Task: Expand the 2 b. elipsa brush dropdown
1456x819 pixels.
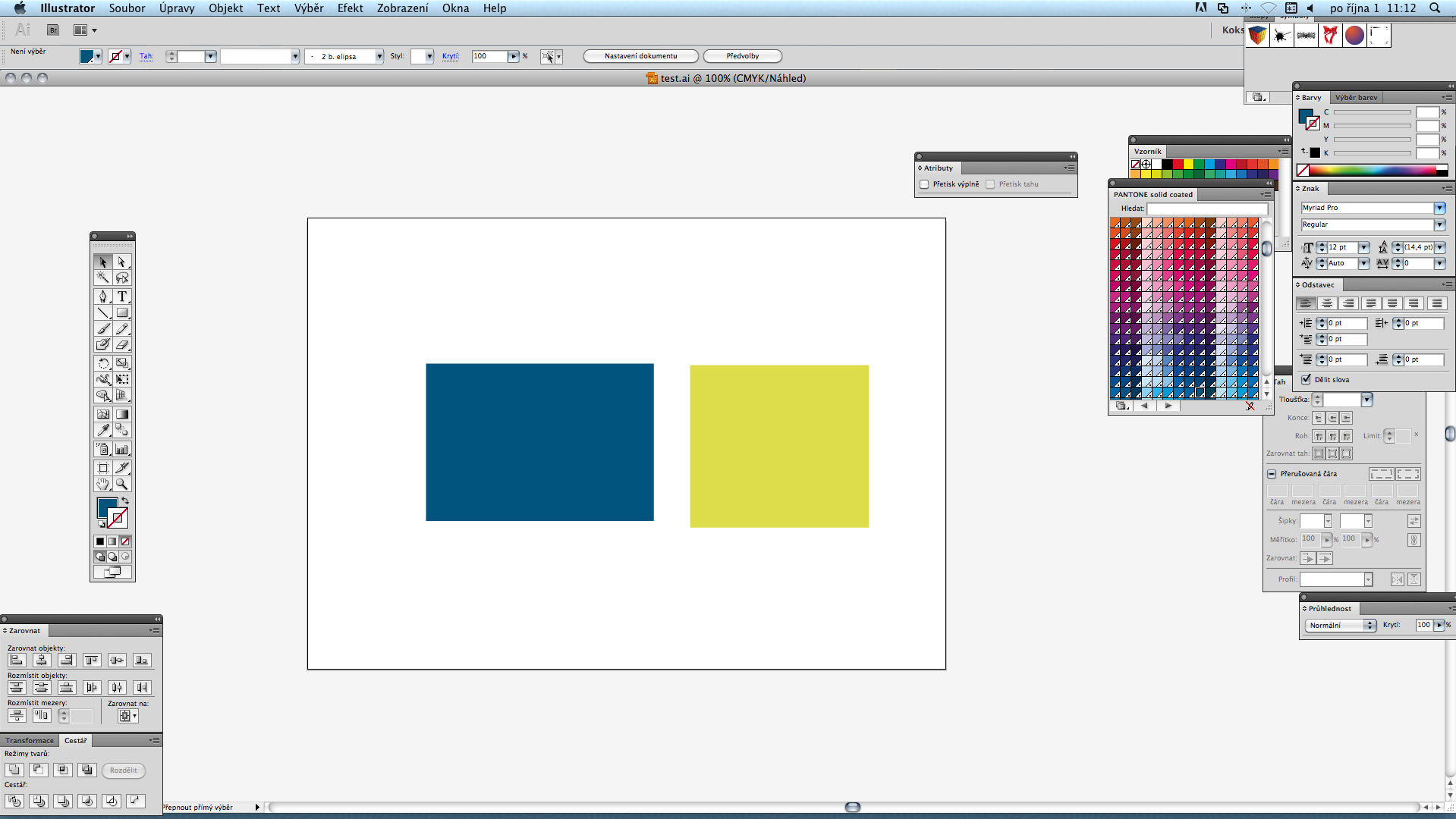Action: [379, 57]
